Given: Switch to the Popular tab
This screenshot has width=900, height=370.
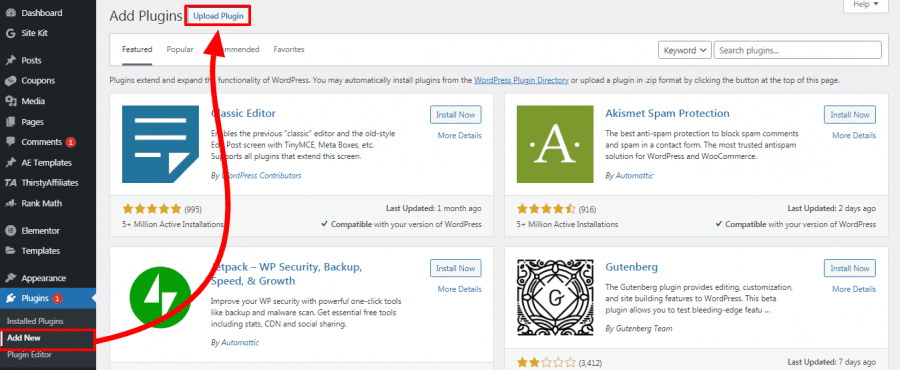Looking at the screenshot, I should click(180, 49).
